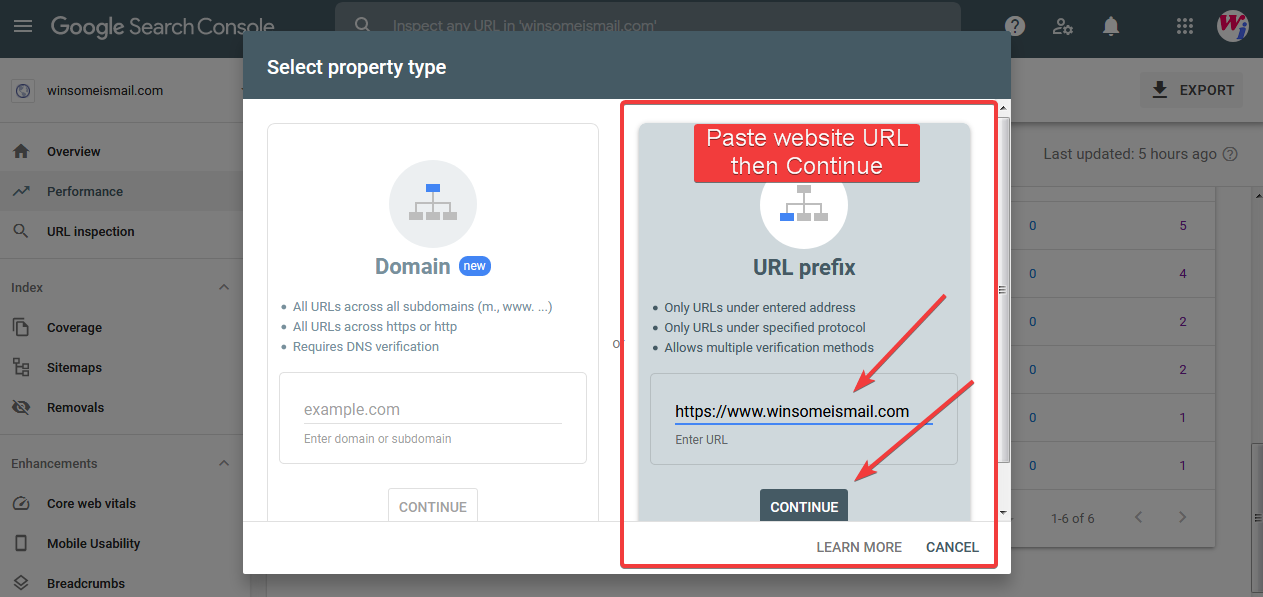Image resolution: width=1263 pixels, height=597 pixels.
Task: Click the Performance trend icon
Action: coord(21,191)
